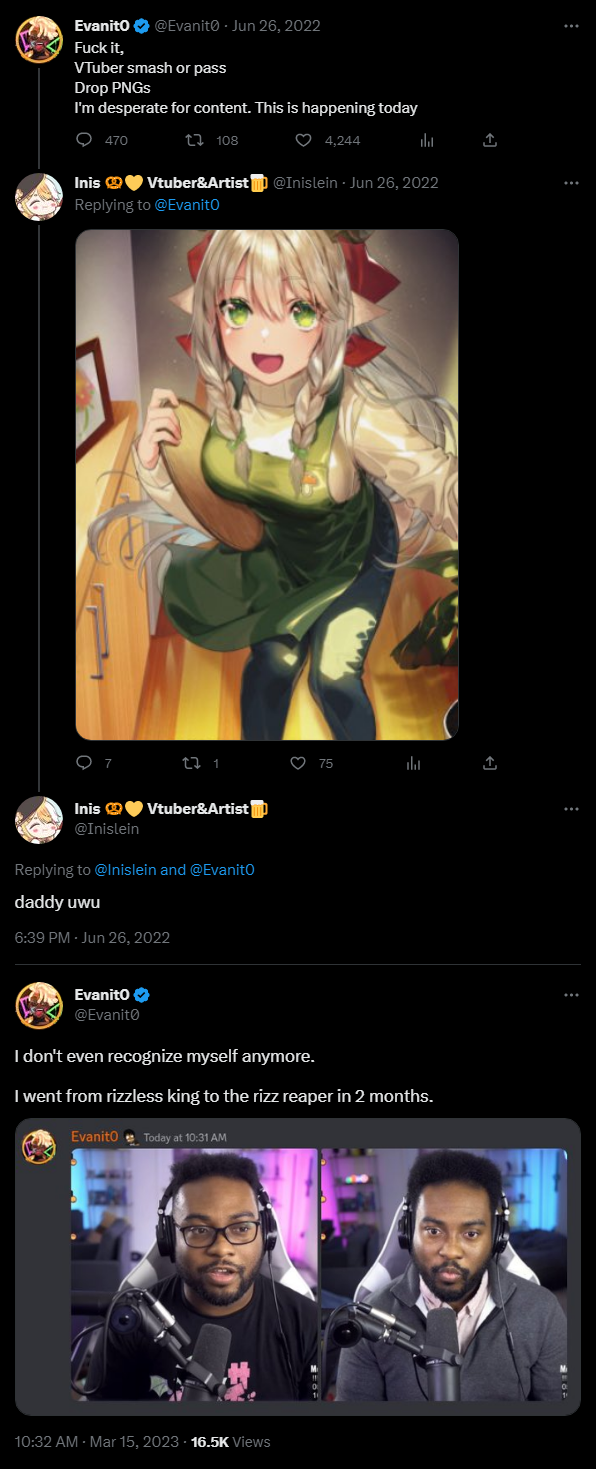
Task: Open the 6:39 PM · Jun 26, 2022 timestamp
Action: pyautogui.click(x=92, y=938)
